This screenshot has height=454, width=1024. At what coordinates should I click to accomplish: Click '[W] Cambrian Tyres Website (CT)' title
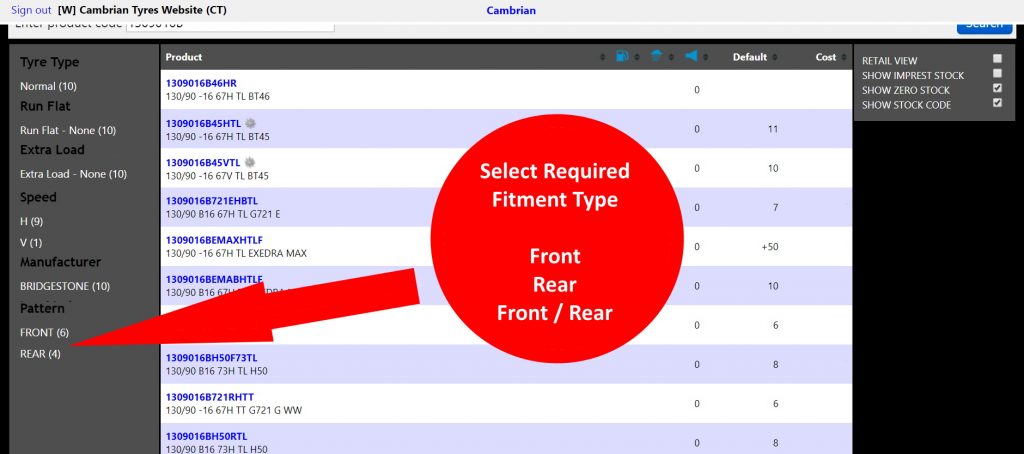point(142,10)
